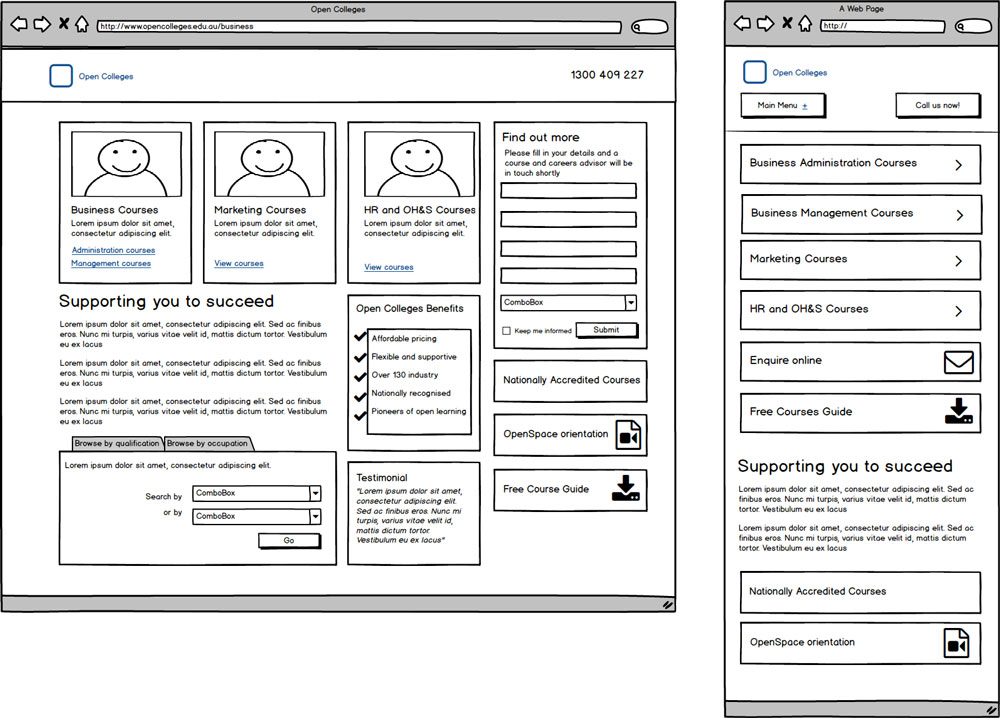This screenshot has height=718, width=1000.
Task: Click download icon on Free Courses Guide, mobile
Action: [x=959, y=411]
